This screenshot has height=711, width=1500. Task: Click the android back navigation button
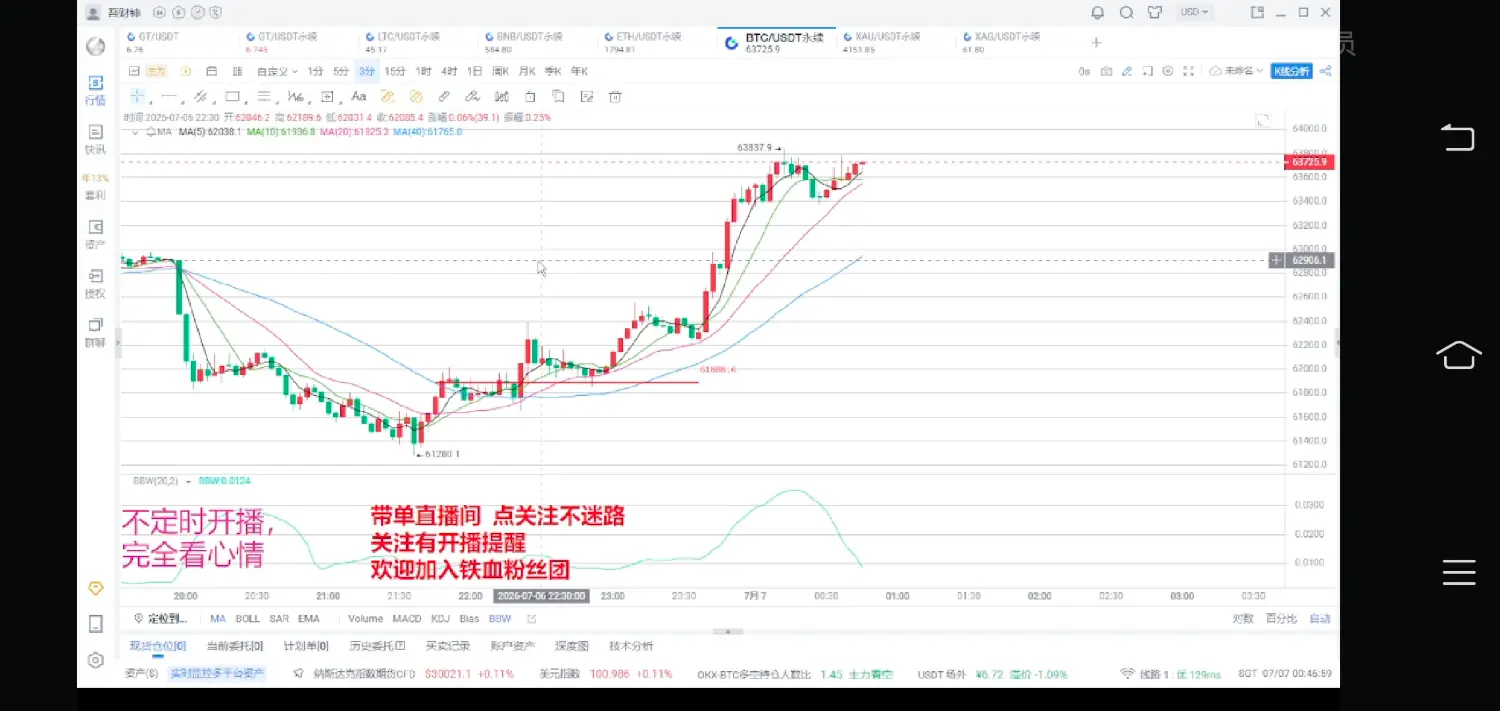tap(1458, 137)
